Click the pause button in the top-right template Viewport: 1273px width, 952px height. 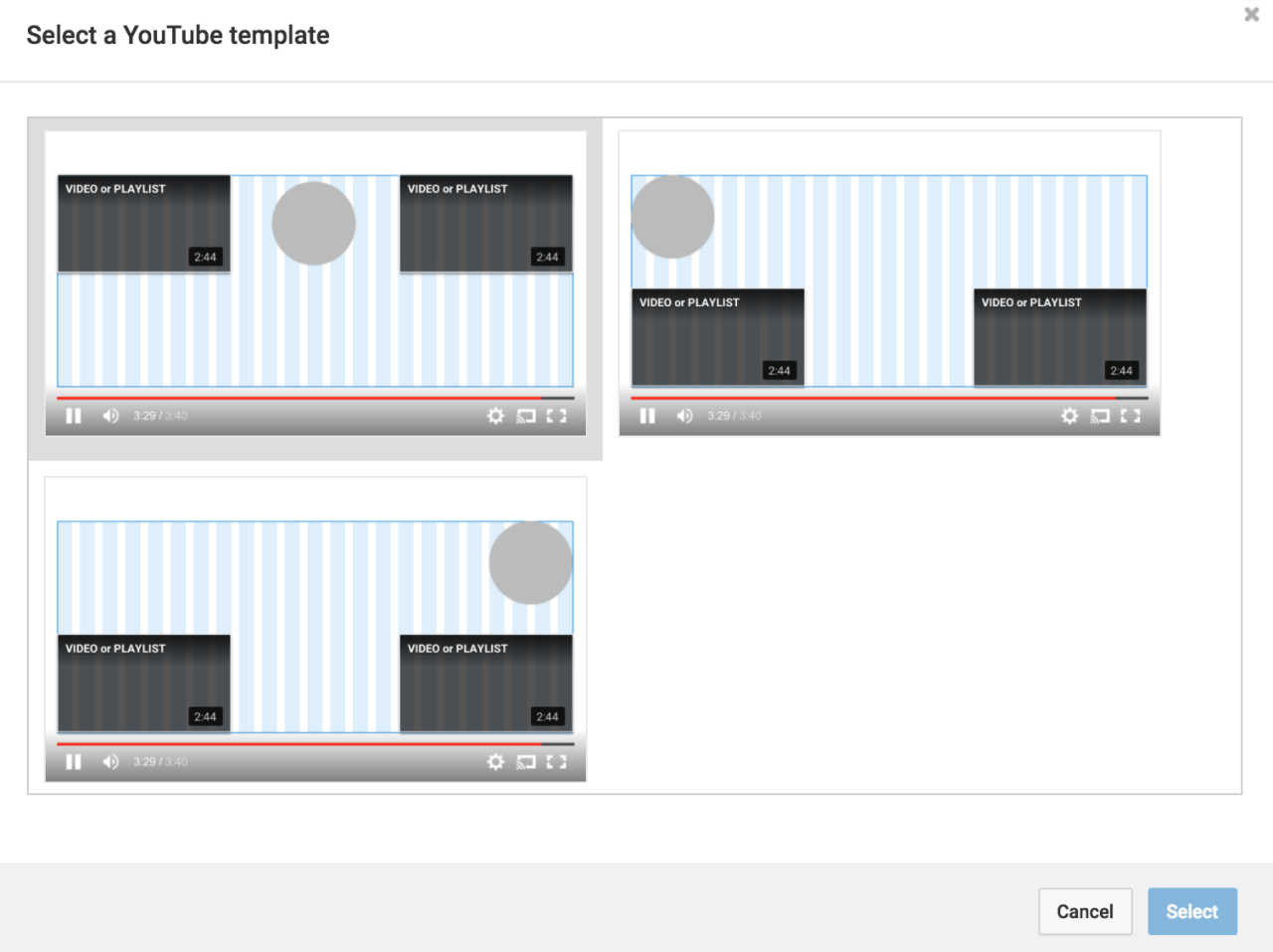pyautogui.click(x=647, y=416)
